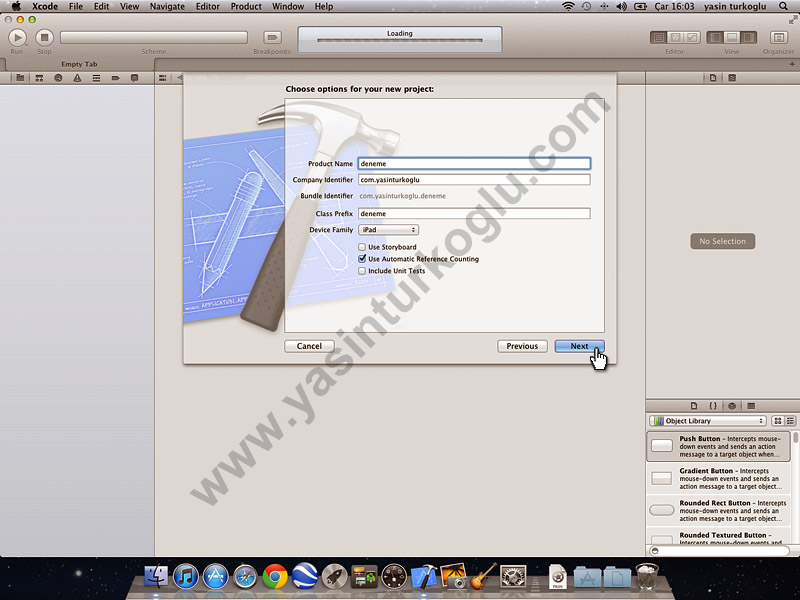Open Finder from the Dock
The width and height of the screenshot is (800, 600).
point(156,577)
